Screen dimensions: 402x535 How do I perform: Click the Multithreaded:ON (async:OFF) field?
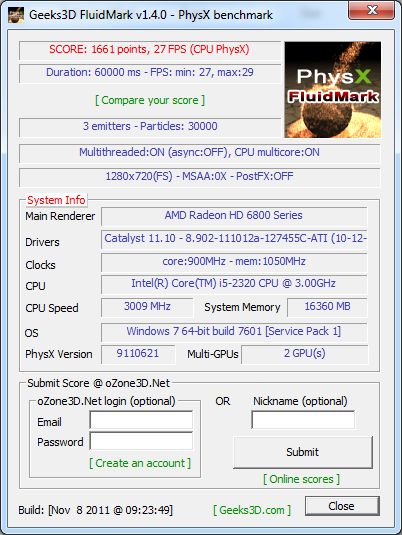pyautogui.click(x=200, y=153)
